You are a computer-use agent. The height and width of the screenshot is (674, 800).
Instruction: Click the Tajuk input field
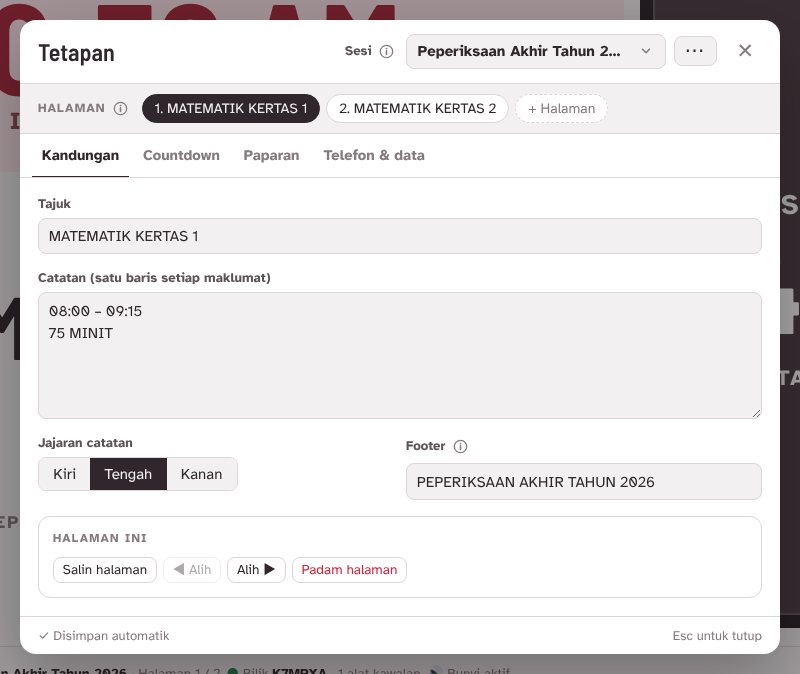coord(400,236)
